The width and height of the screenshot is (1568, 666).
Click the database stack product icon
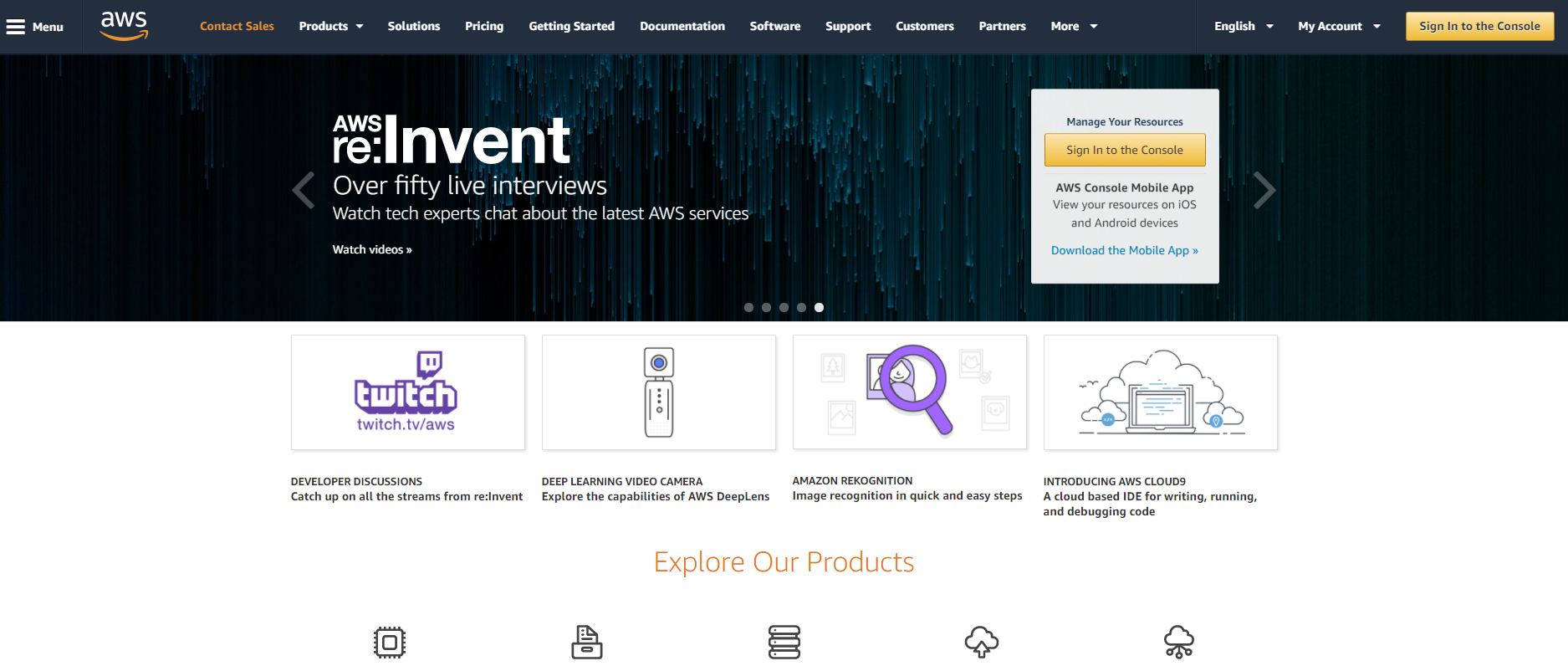784,642
